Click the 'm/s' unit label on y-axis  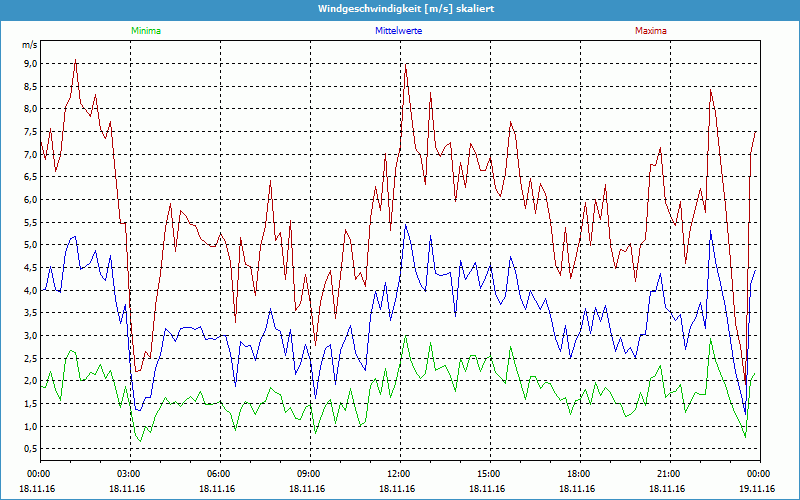click(x=30, y=45)
